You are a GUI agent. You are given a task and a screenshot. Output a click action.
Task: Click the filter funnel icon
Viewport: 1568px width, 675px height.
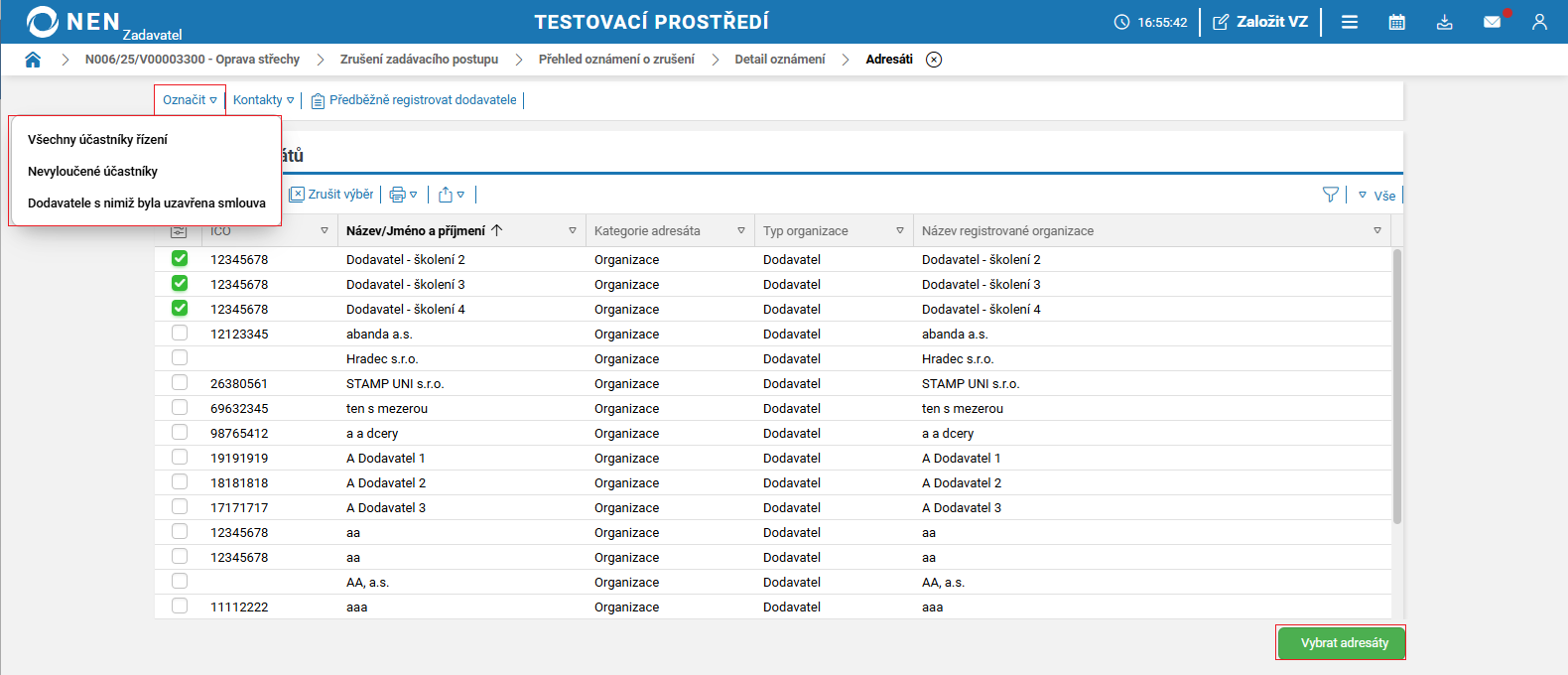tap(1331, 195)
